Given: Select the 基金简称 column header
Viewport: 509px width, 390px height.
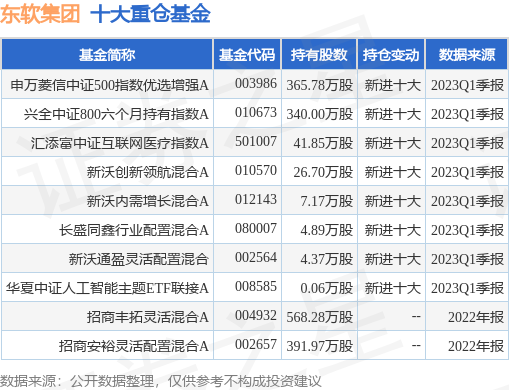Looking at the screenshot, I should (107, 55).
